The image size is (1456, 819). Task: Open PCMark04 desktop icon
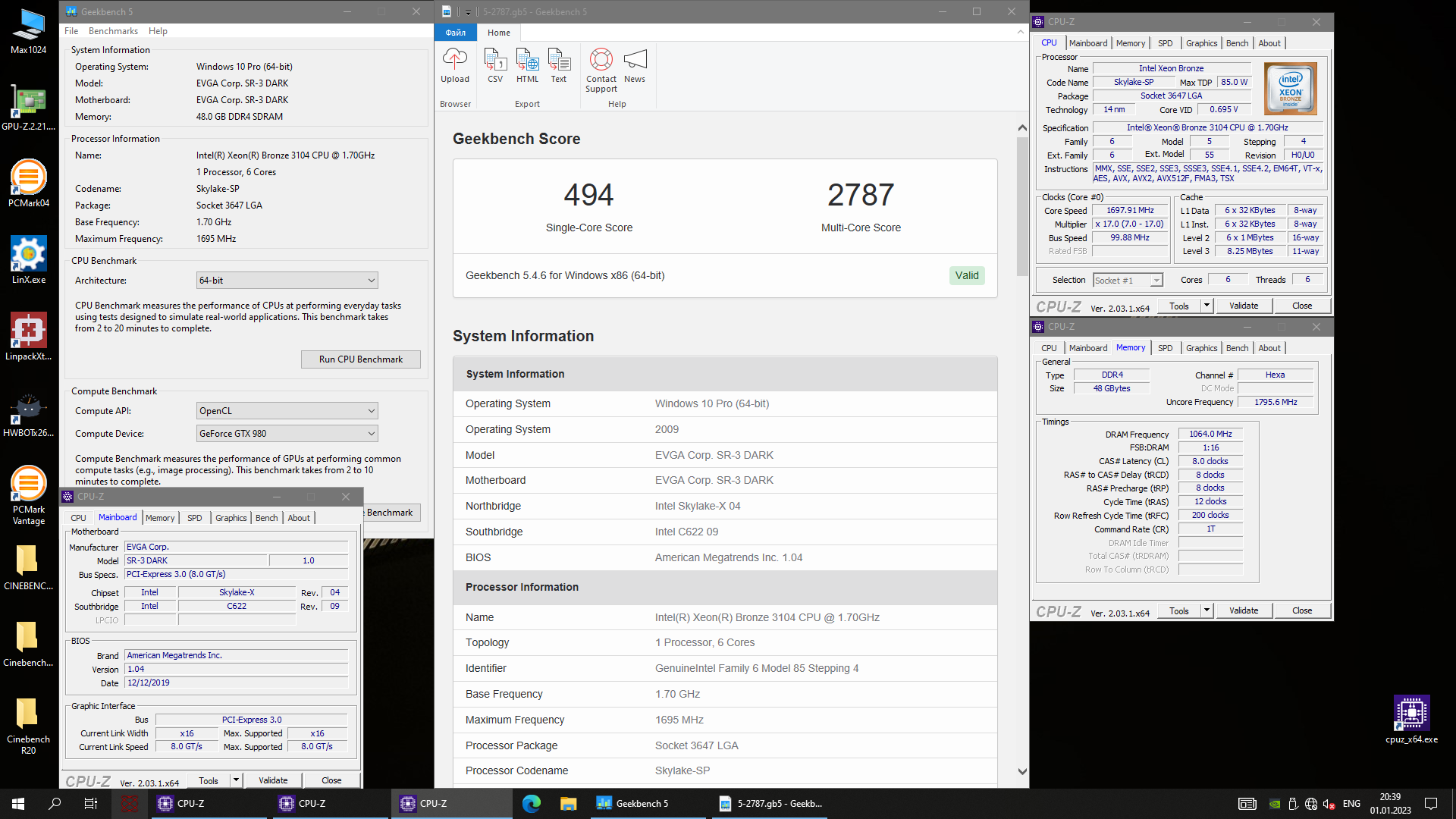point(28,184)
